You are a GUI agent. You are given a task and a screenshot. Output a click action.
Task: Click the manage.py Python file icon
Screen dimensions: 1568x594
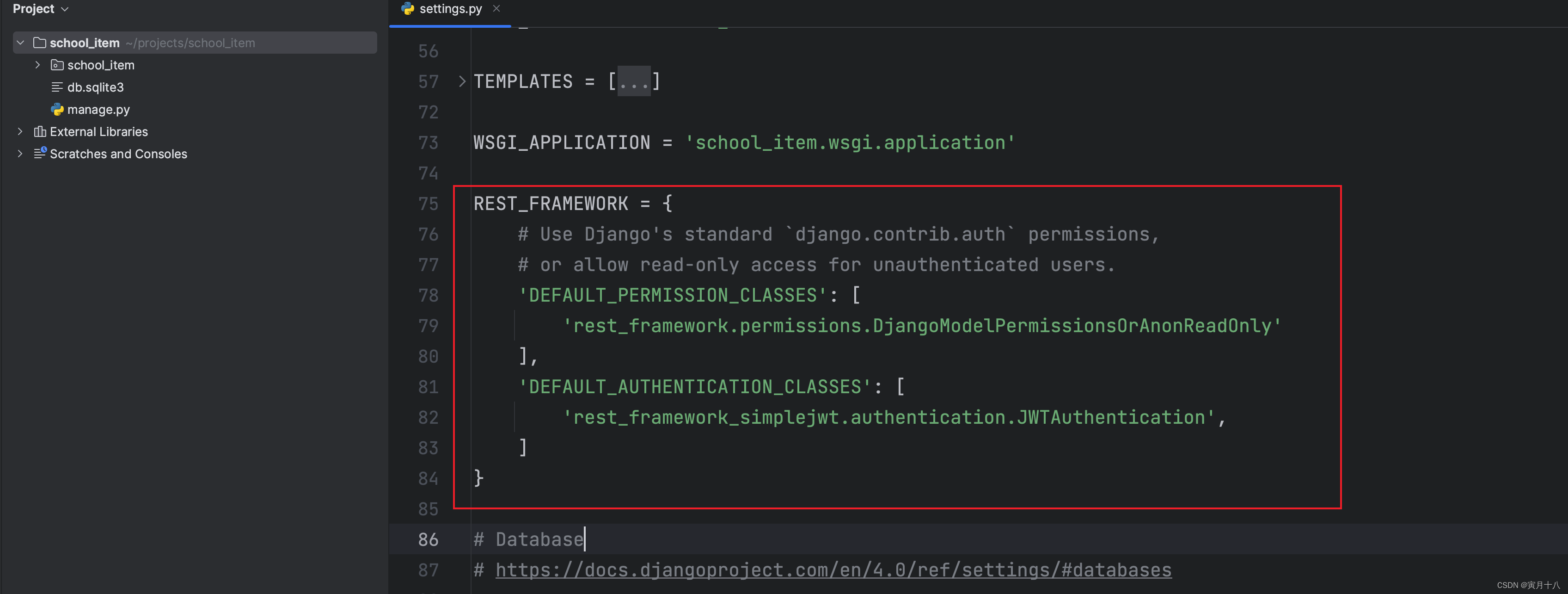57,110
